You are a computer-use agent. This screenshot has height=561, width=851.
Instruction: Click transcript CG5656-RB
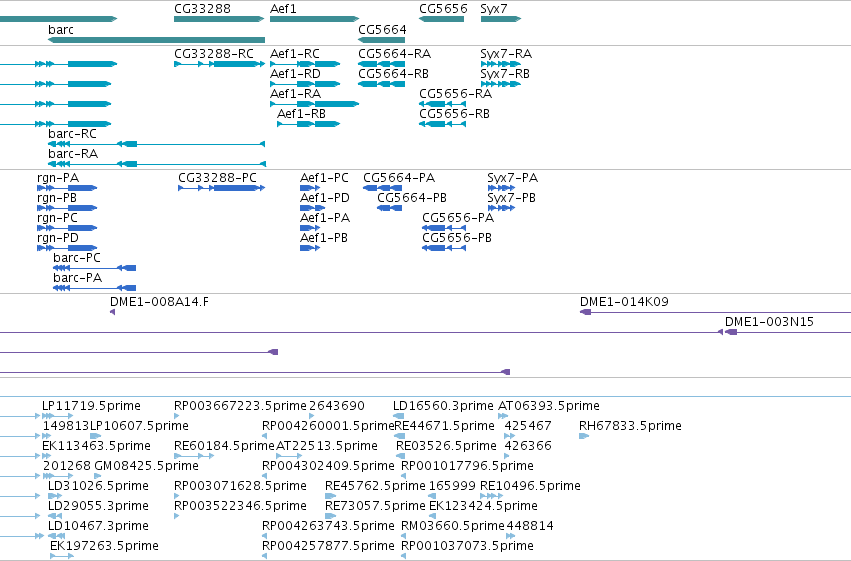tap(454, 114)
